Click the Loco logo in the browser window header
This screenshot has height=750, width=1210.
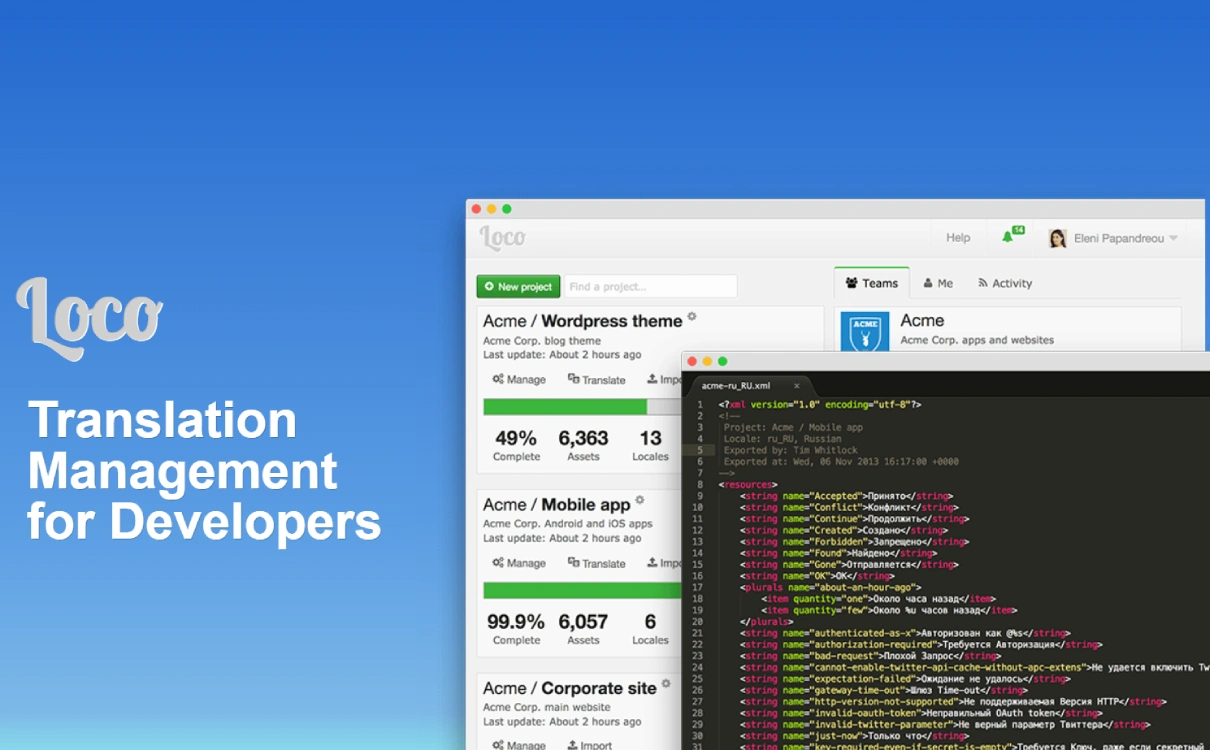[x=502, y=237]
